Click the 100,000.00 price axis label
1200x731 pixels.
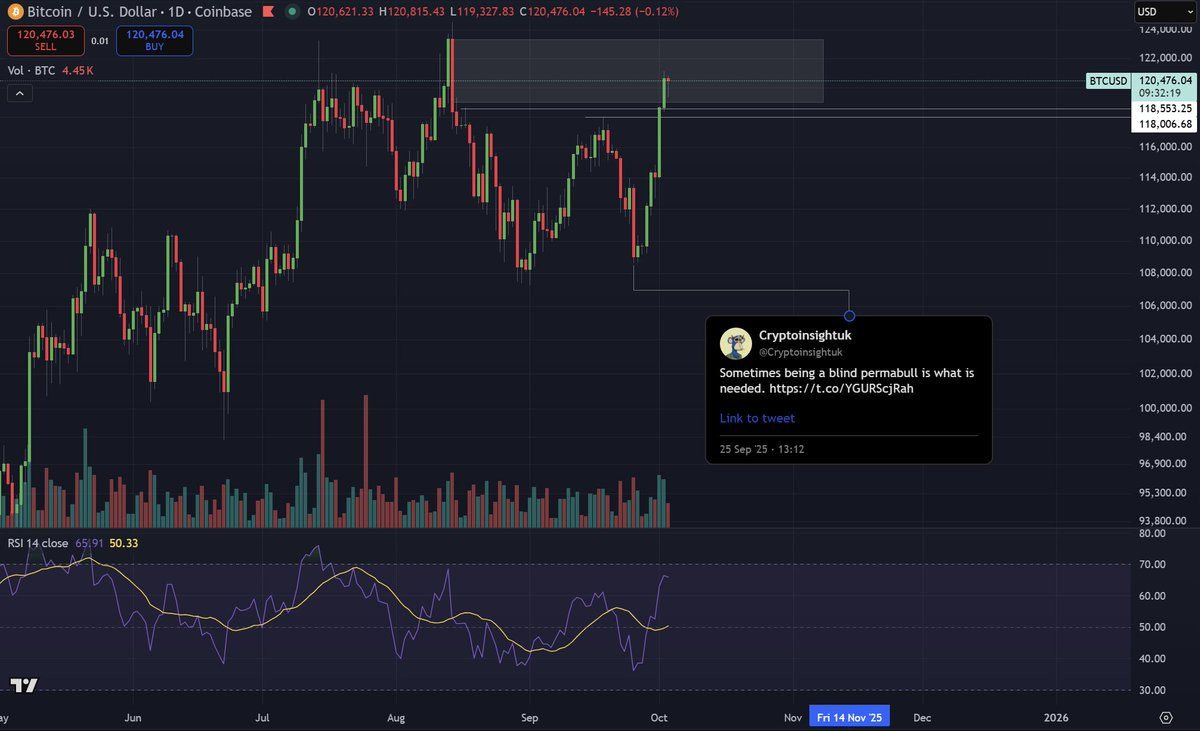1166,408
